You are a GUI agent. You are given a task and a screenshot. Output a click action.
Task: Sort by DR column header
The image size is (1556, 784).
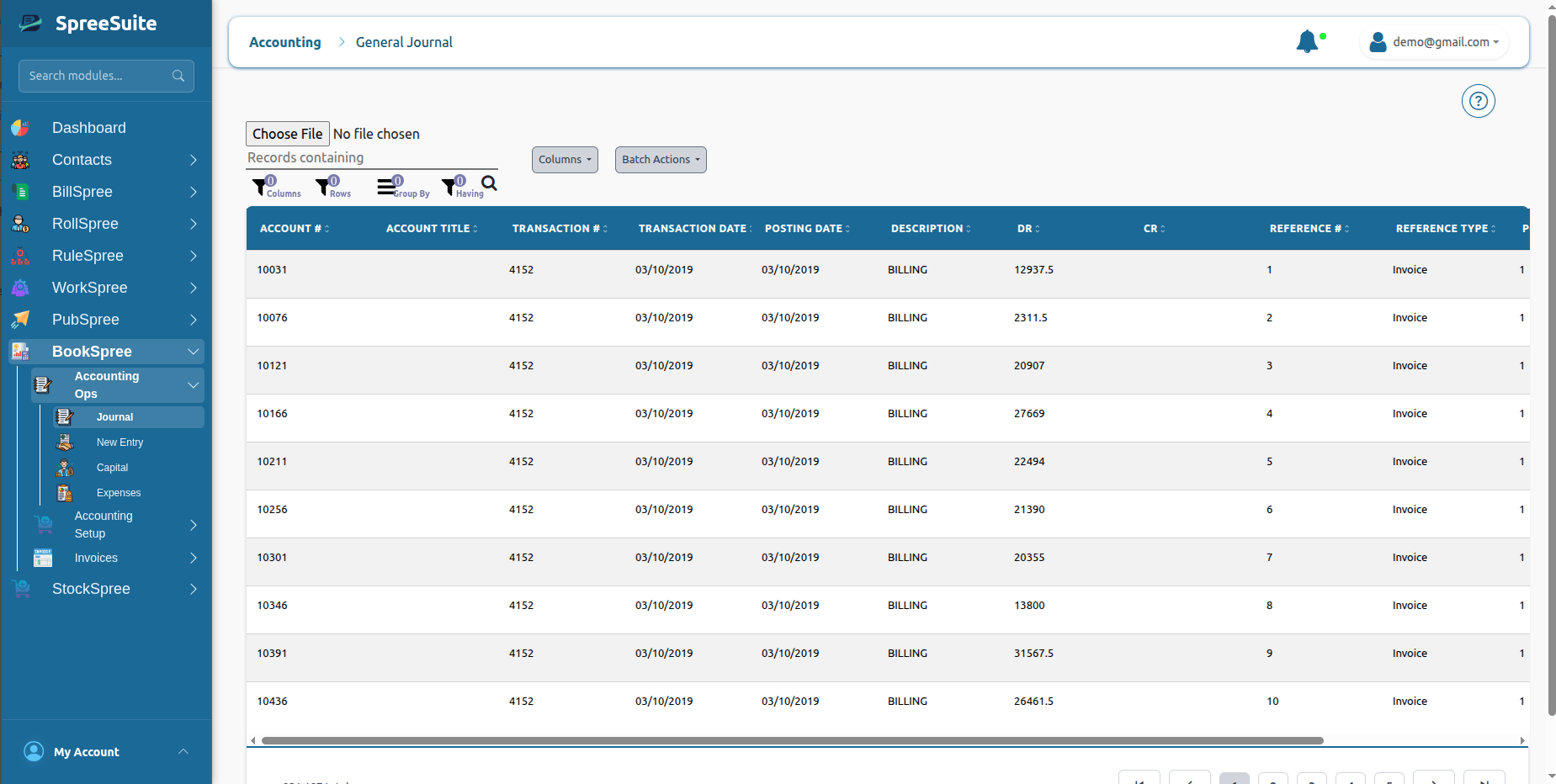[x=1028, y=229]
